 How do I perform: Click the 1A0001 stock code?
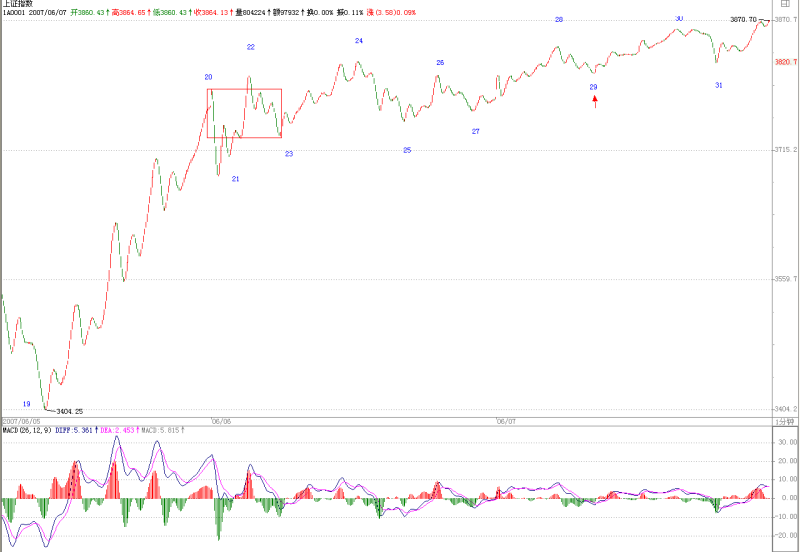pos(14,12)
